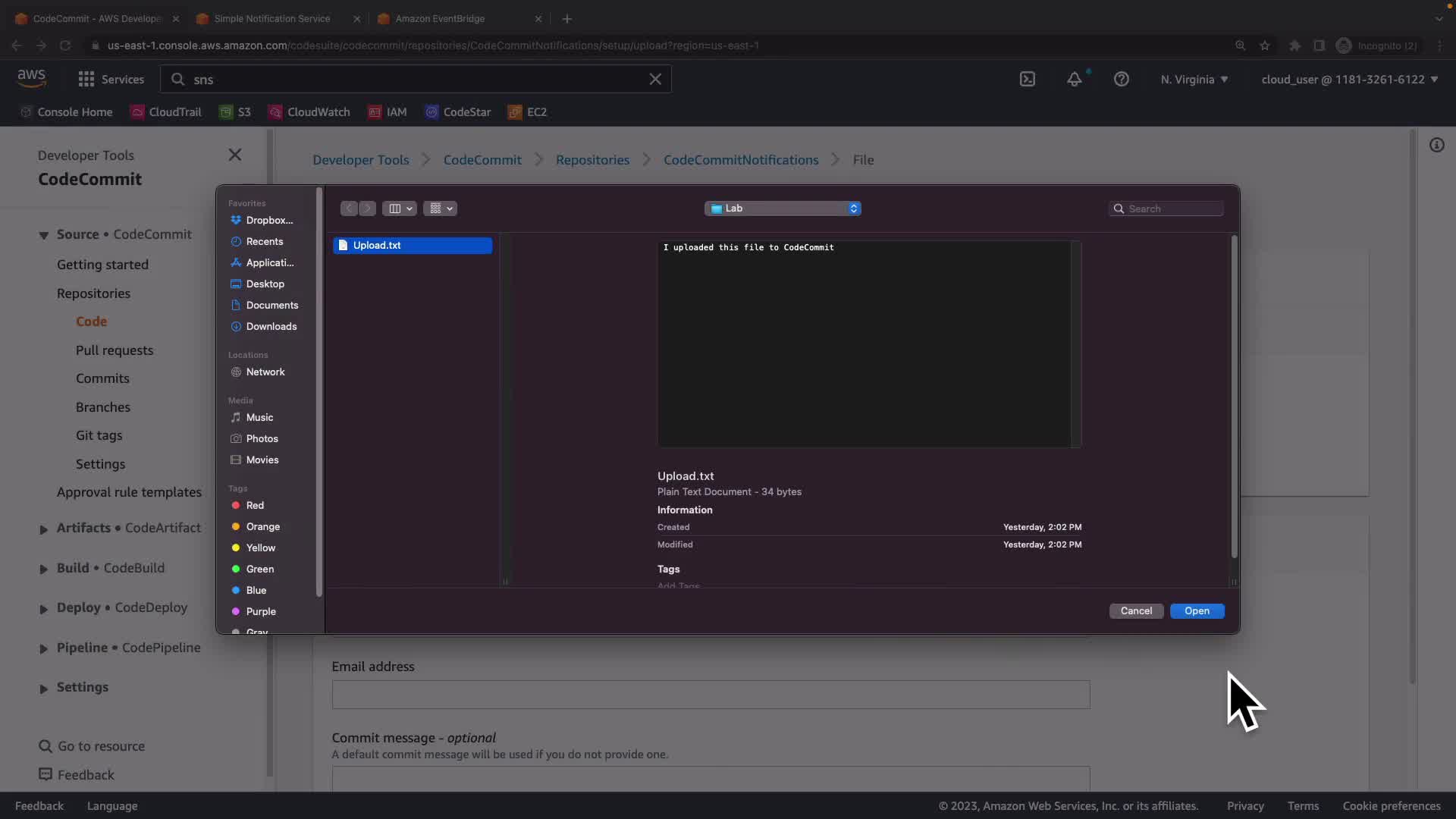The height and width of the screenshot is (819, 1456).
Task: Select Dropbox in Finder sidebar
Action: pyautogui.click(x=268, y=220)
